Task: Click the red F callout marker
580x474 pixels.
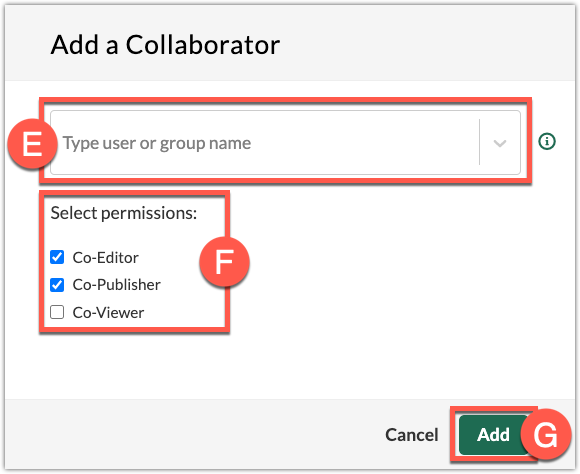Action: [225, 262]
